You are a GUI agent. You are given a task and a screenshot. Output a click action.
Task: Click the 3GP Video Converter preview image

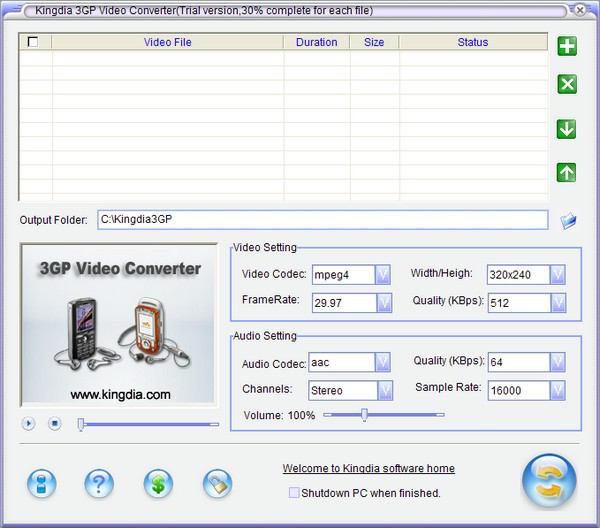point(119,324)
